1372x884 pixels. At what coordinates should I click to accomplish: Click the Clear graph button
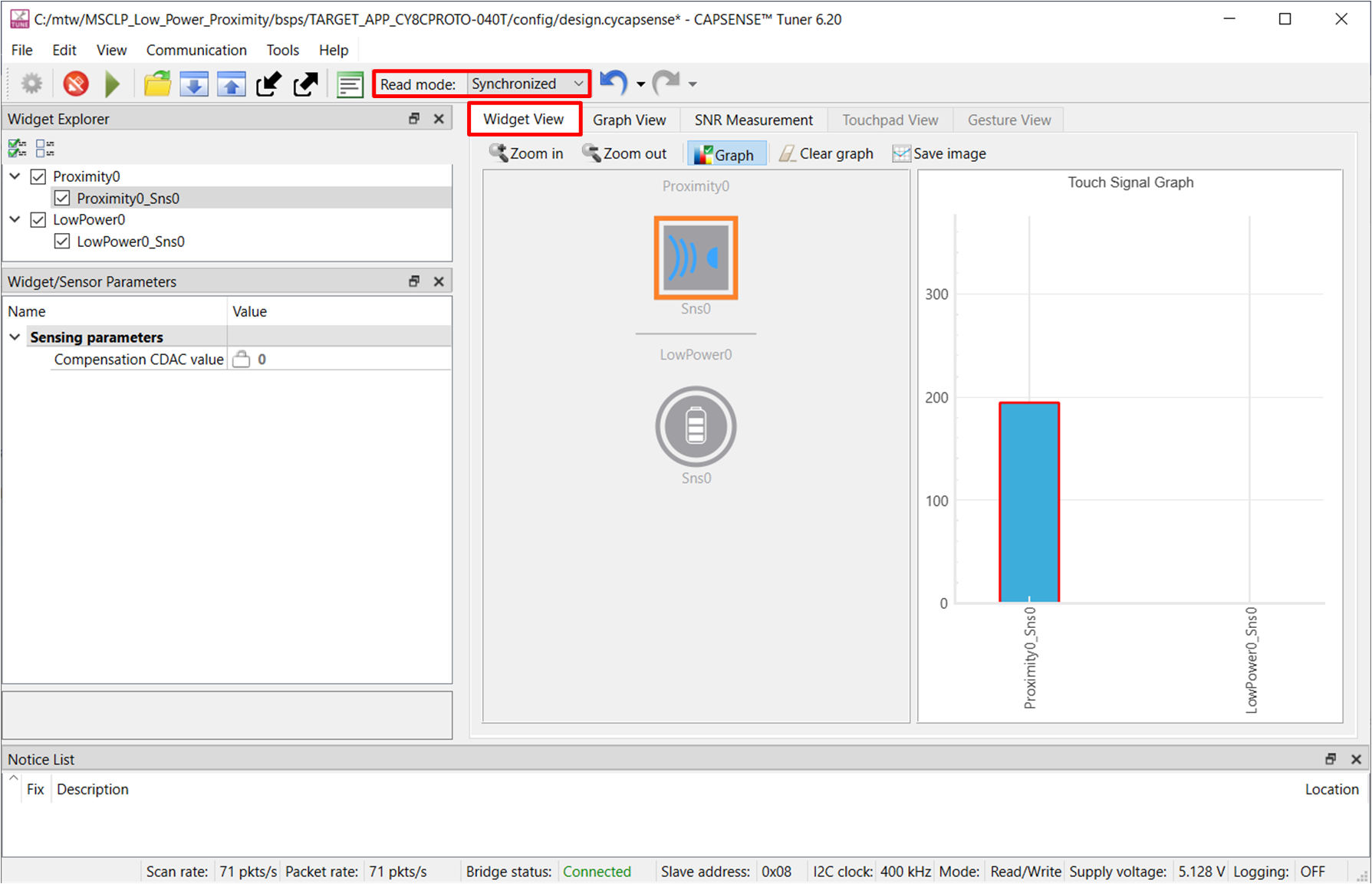pos(826,153)
